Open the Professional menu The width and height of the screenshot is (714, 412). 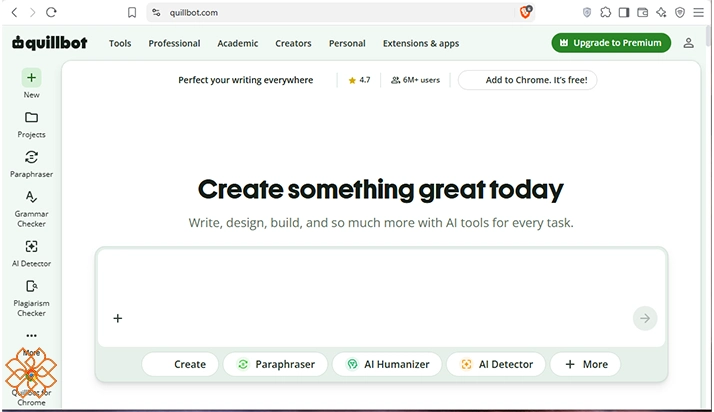[174, 43]
